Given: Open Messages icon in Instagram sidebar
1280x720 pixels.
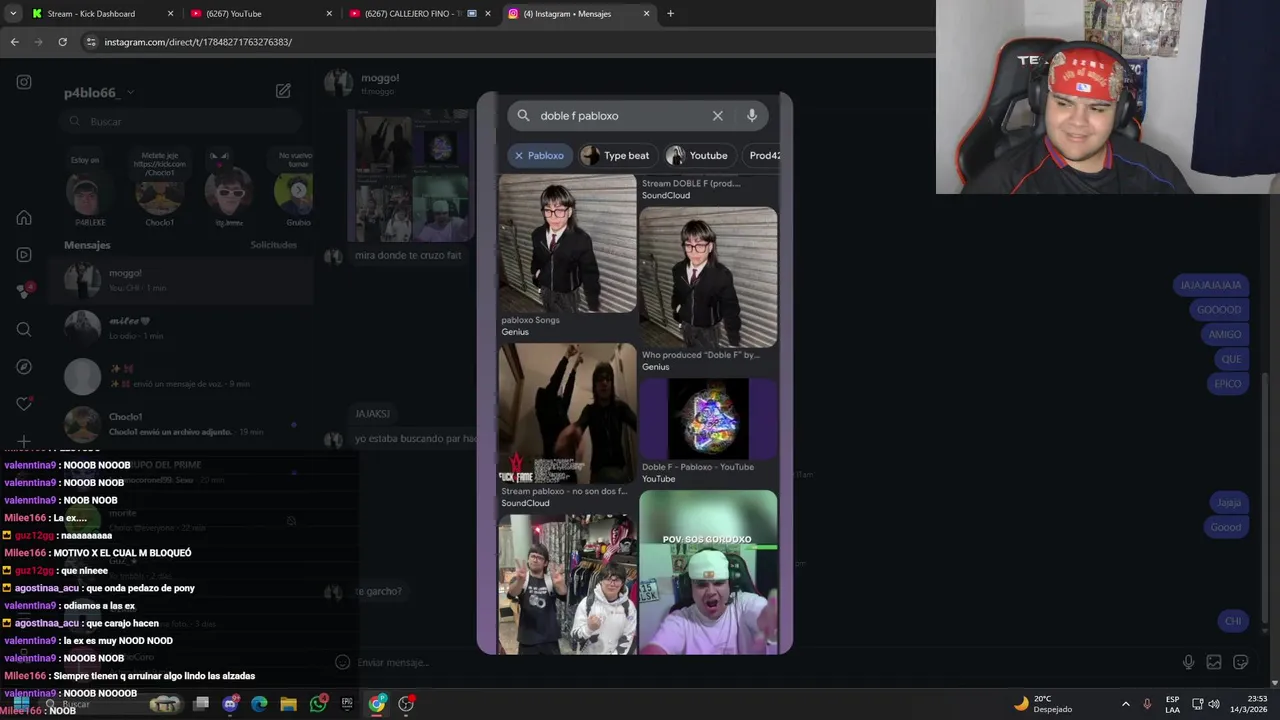Looking at the screenshot, I should 24,292.
